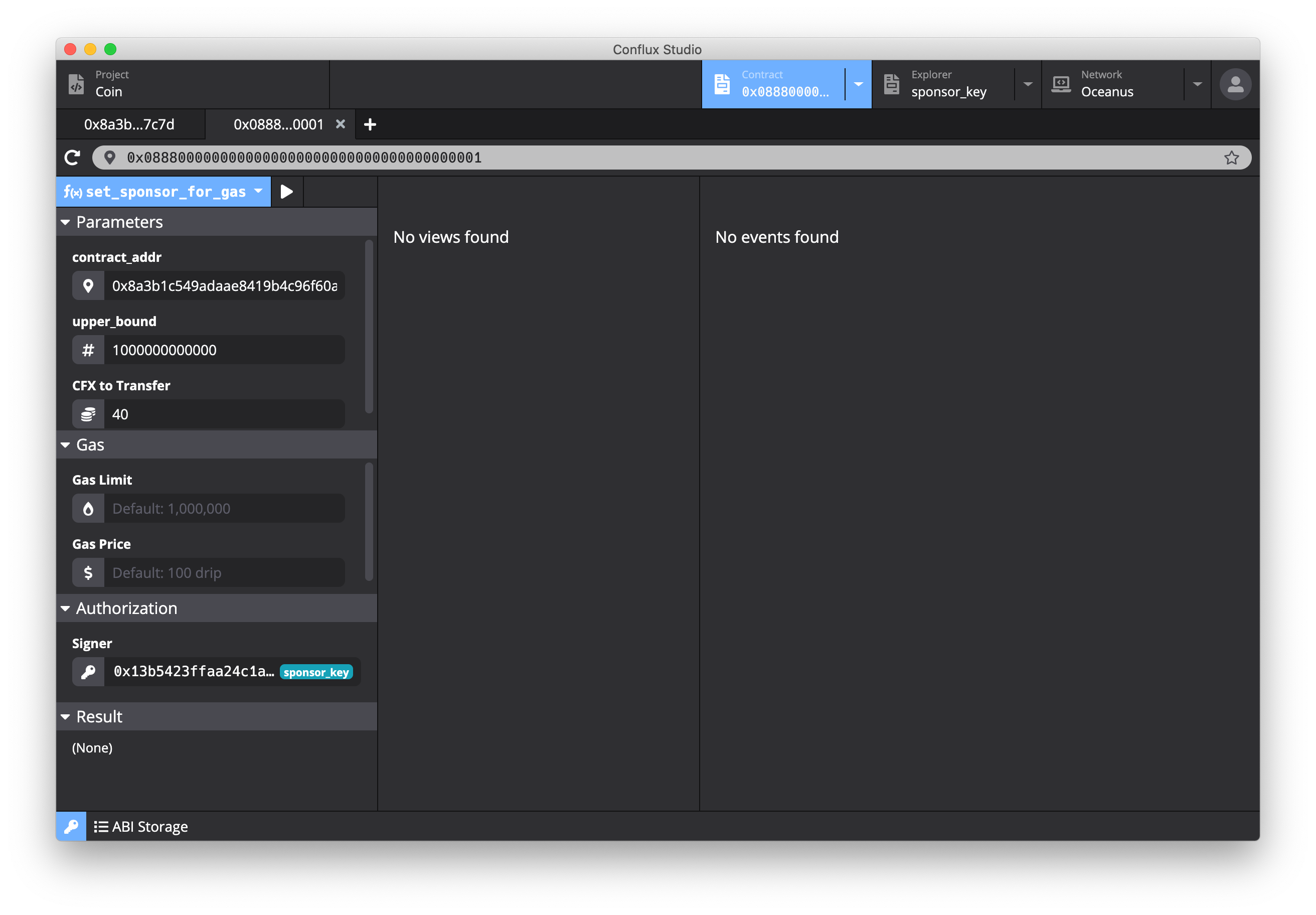1316x915 pixels.
Task: Open the user profile avatar
Action: click(1235, 84)
